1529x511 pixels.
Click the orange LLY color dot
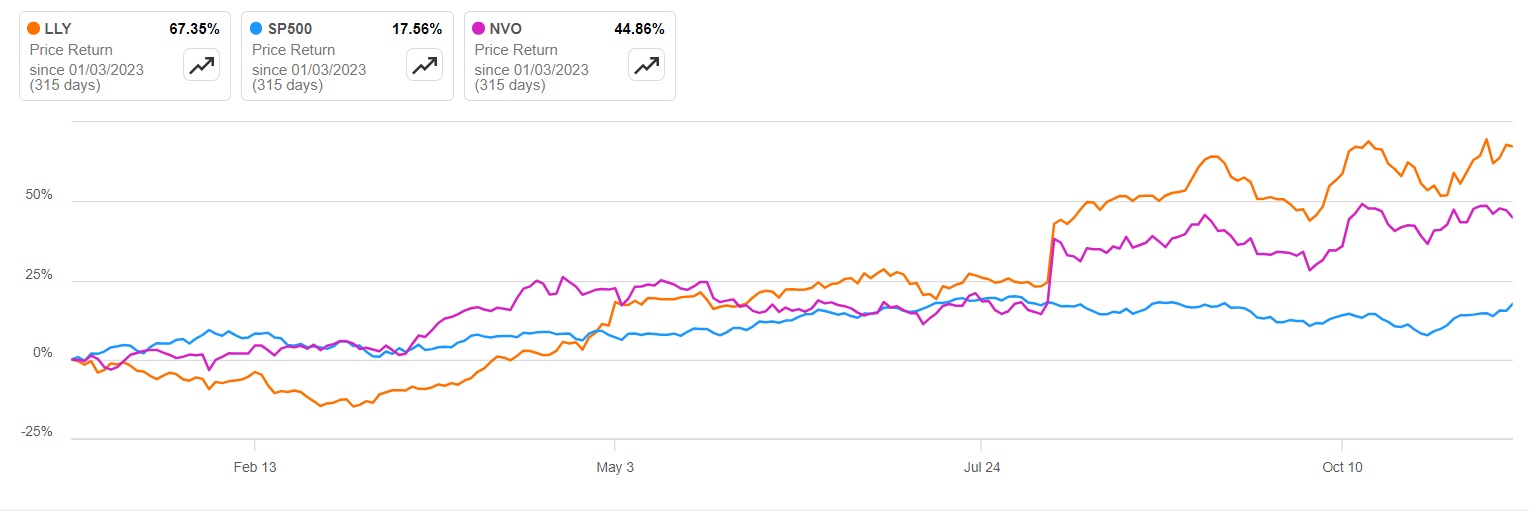[x=35, y=29]
